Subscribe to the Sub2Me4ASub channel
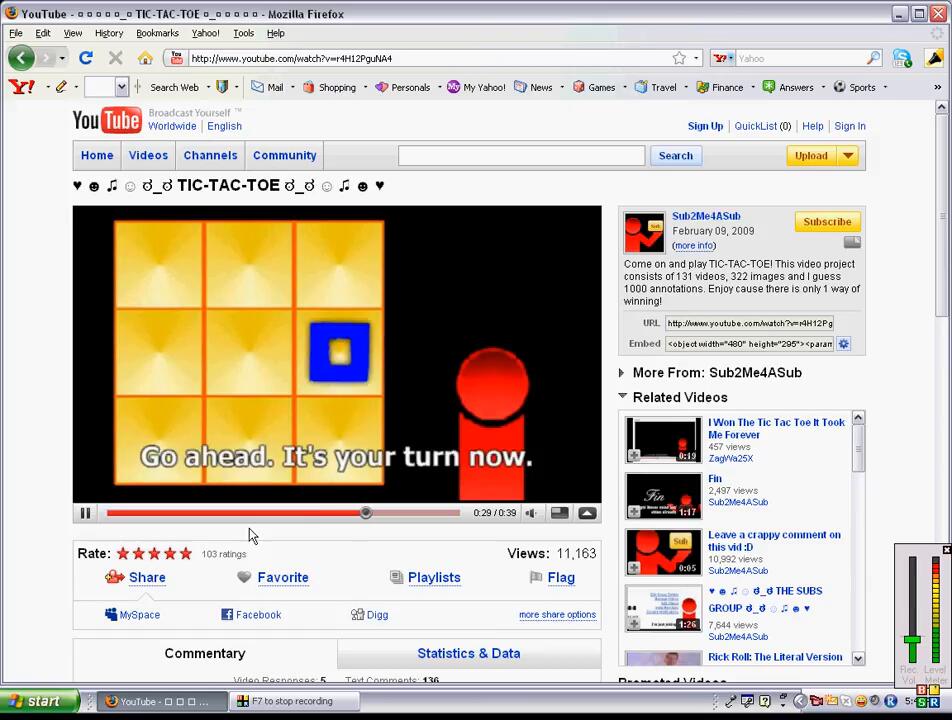The height and width of the screenshot is (720, 952). [827, 222]
